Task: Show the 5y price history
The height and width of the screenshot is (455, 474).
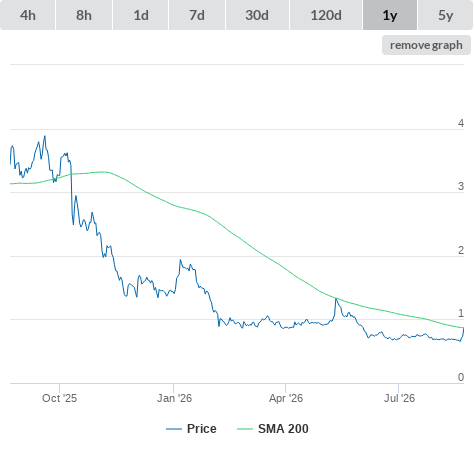Action: point(445,15)
